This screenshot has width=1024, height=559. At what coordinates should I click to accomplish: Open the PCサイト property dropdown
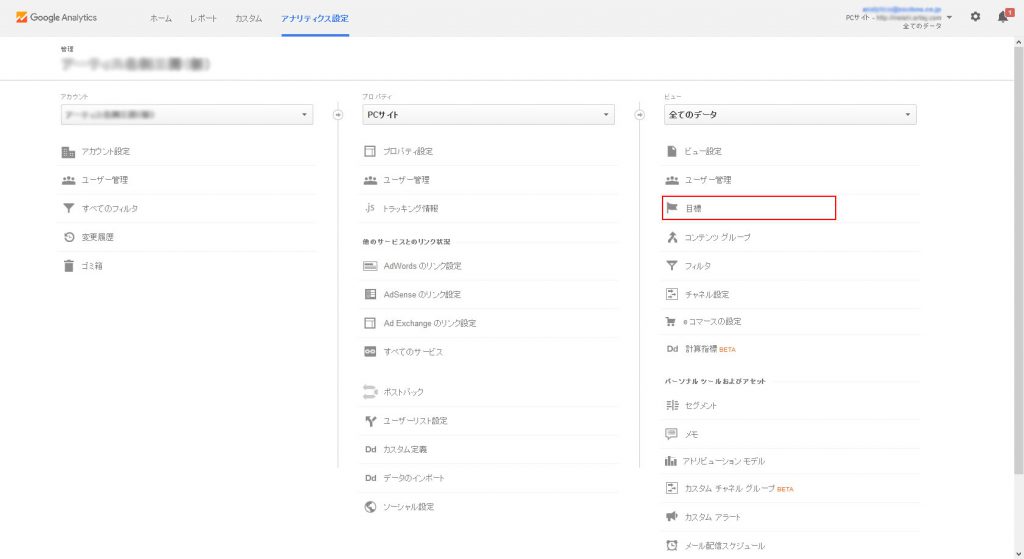point(488,115)
